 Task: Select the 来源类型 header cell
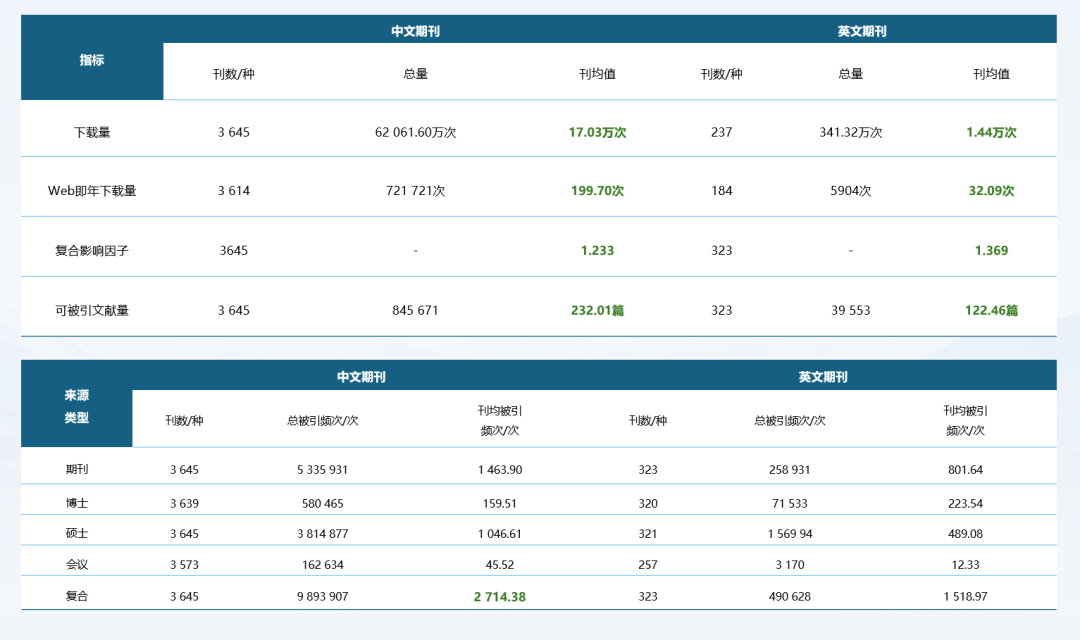[77, 406]
